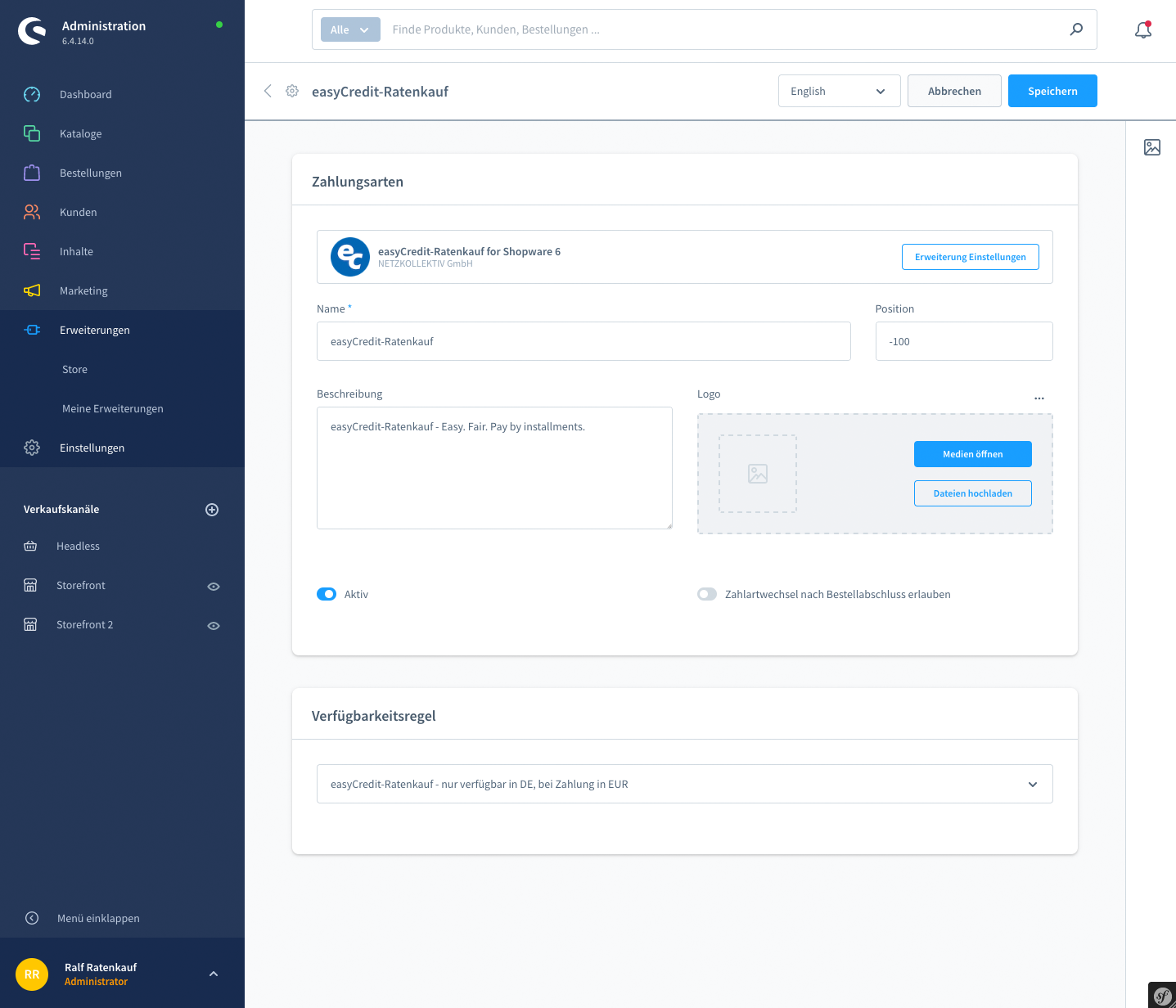Click the Abbrechen button
This screenshot has width=1176, height=1008.
954,91
